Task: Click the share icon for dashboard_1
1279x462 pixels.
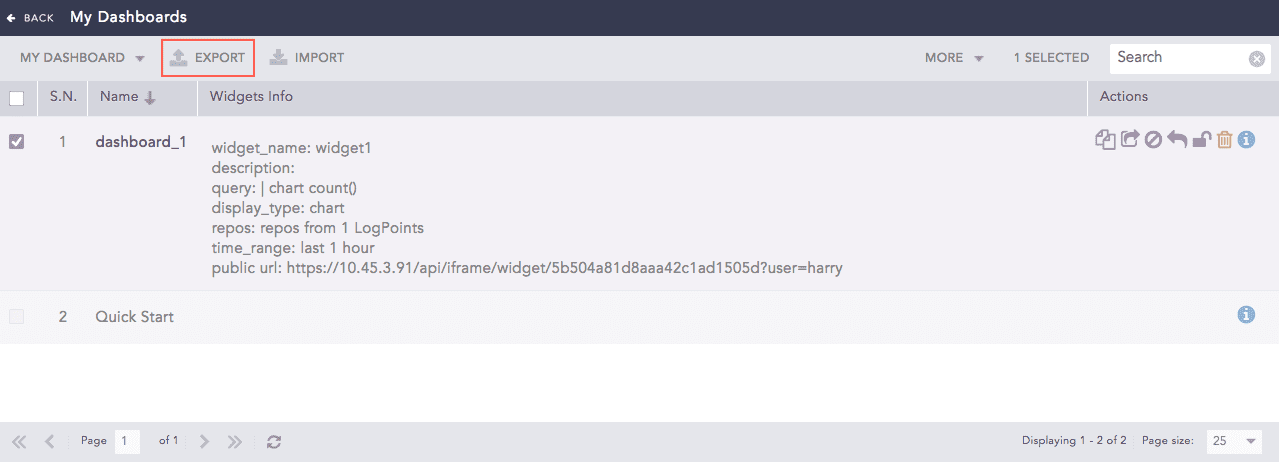Action: [x=1129, y=141]
